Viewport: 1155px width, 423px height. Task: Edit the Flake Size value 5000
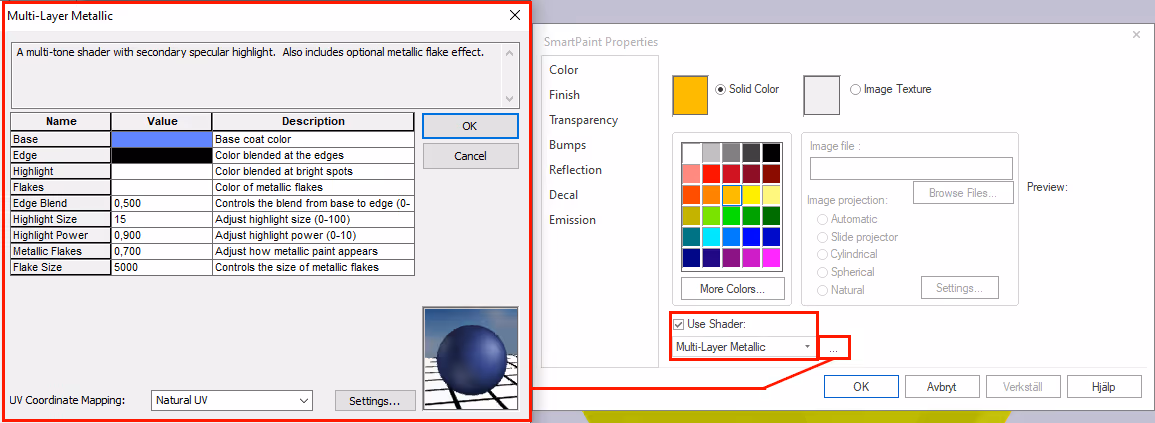161,268
